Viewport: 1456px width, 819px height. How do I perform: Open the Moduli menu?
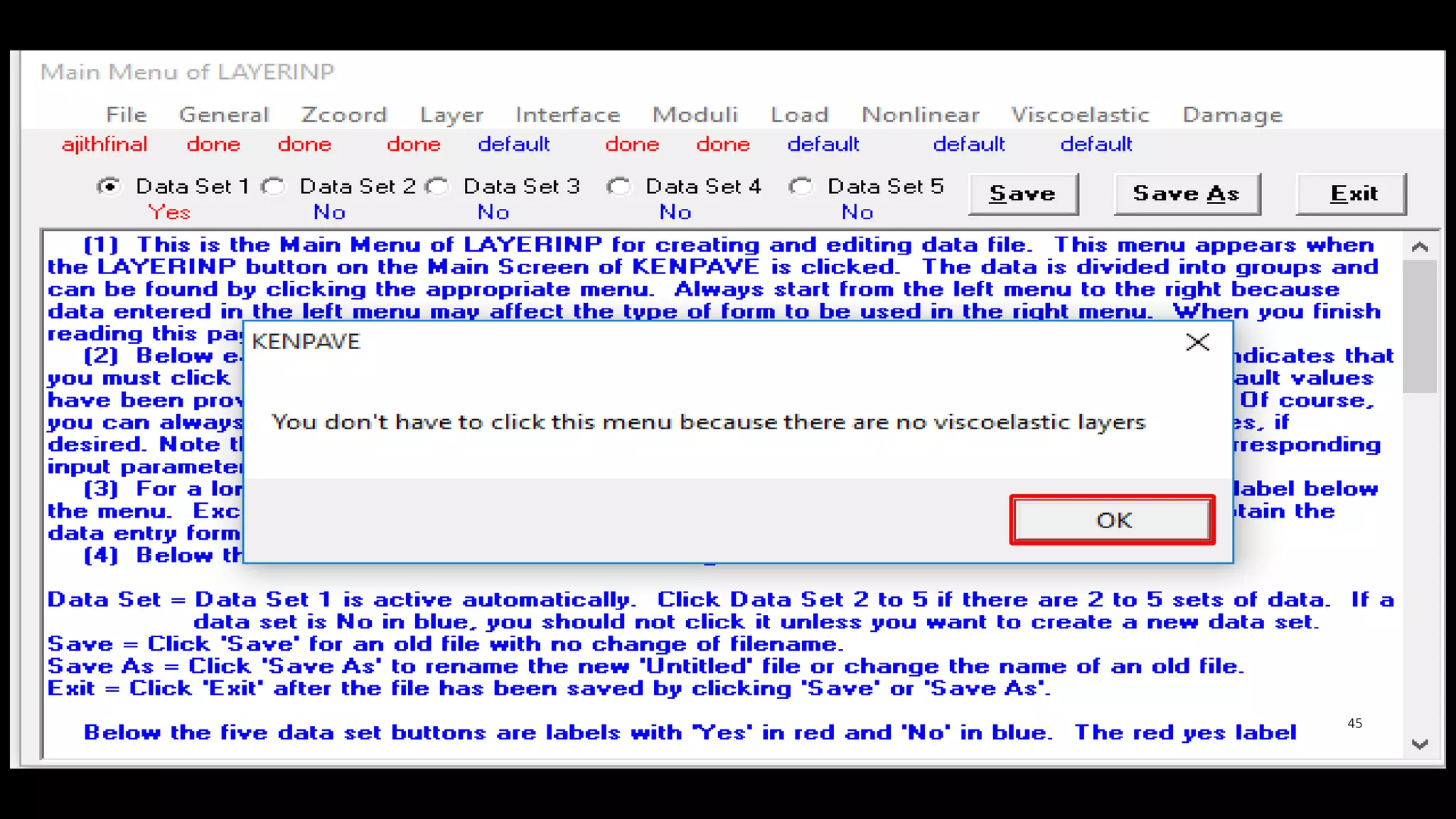coord(695,115)
